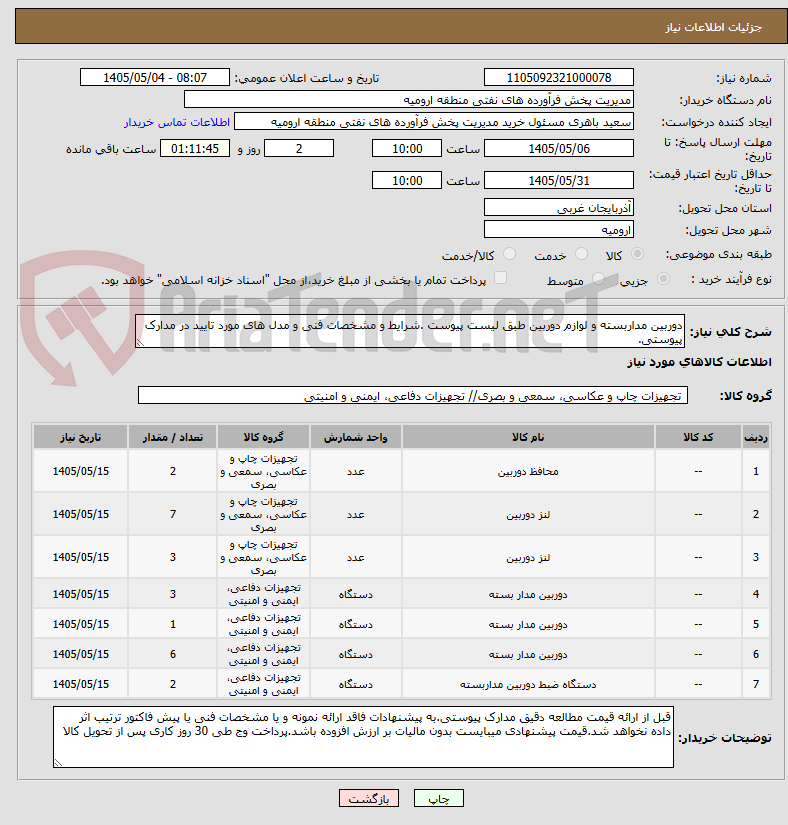Open اطلاعات تماس خریدار link

pos(177,122)
